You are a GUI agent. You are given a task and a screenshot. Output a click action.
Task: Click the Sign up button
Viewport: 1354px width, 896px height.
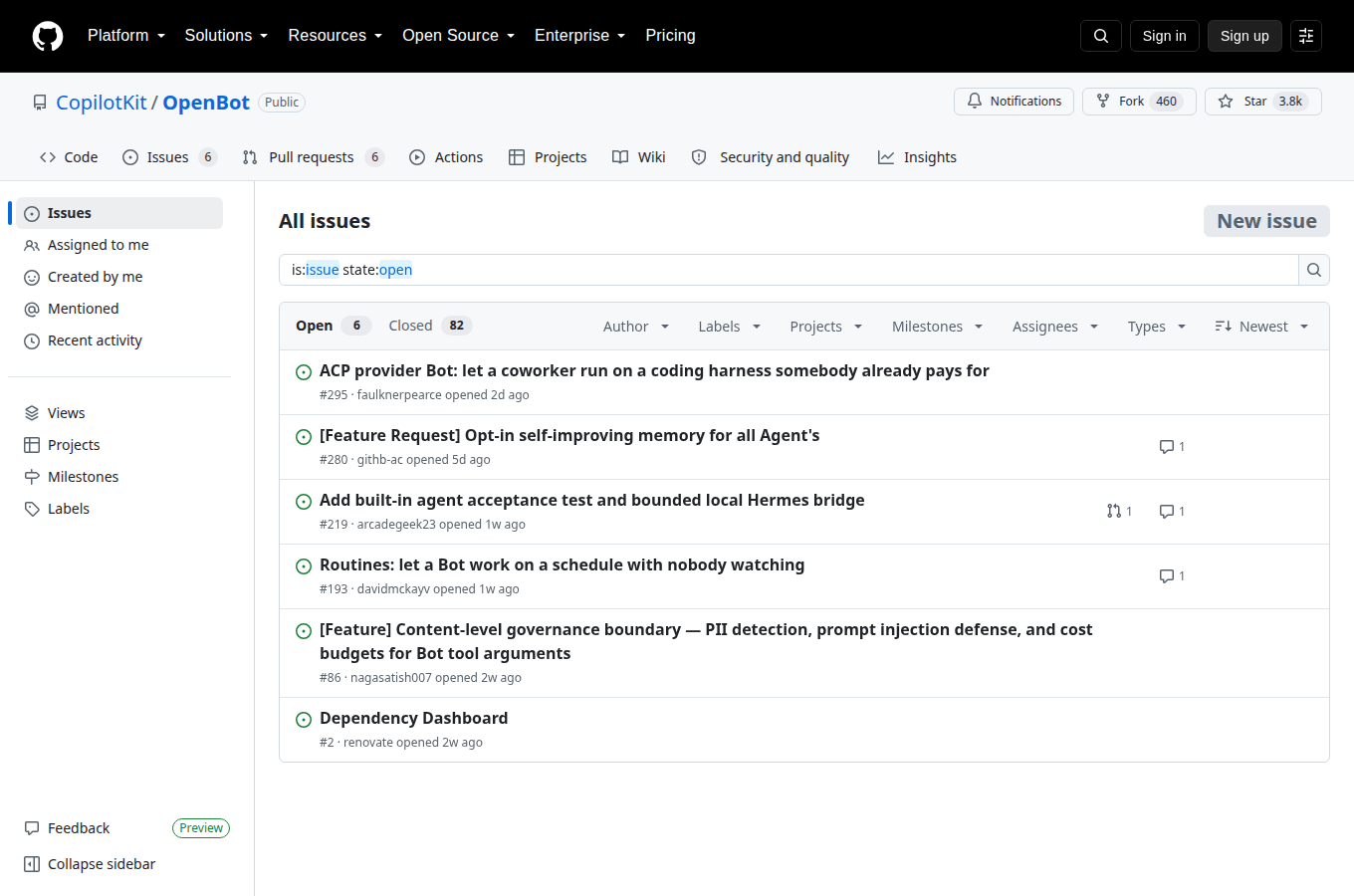point(1244,36)
